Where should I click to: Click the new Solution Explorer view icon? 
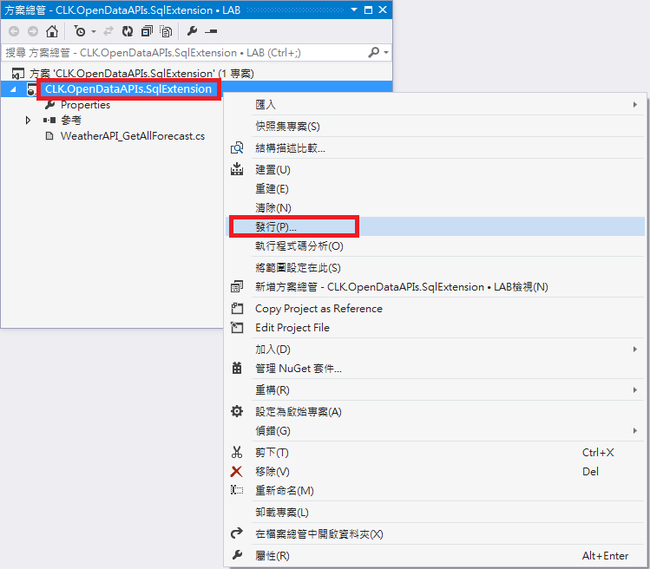237,287
